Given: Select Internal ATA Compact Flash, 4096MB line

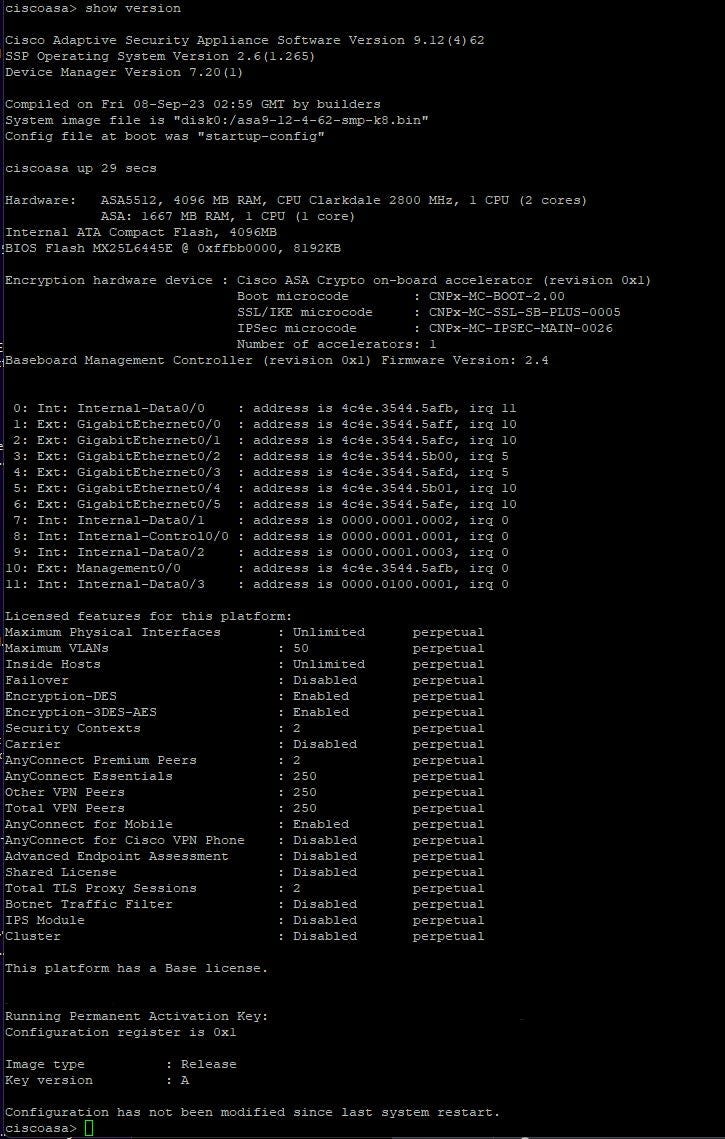Looking at the screenshot, I should 141,232.
